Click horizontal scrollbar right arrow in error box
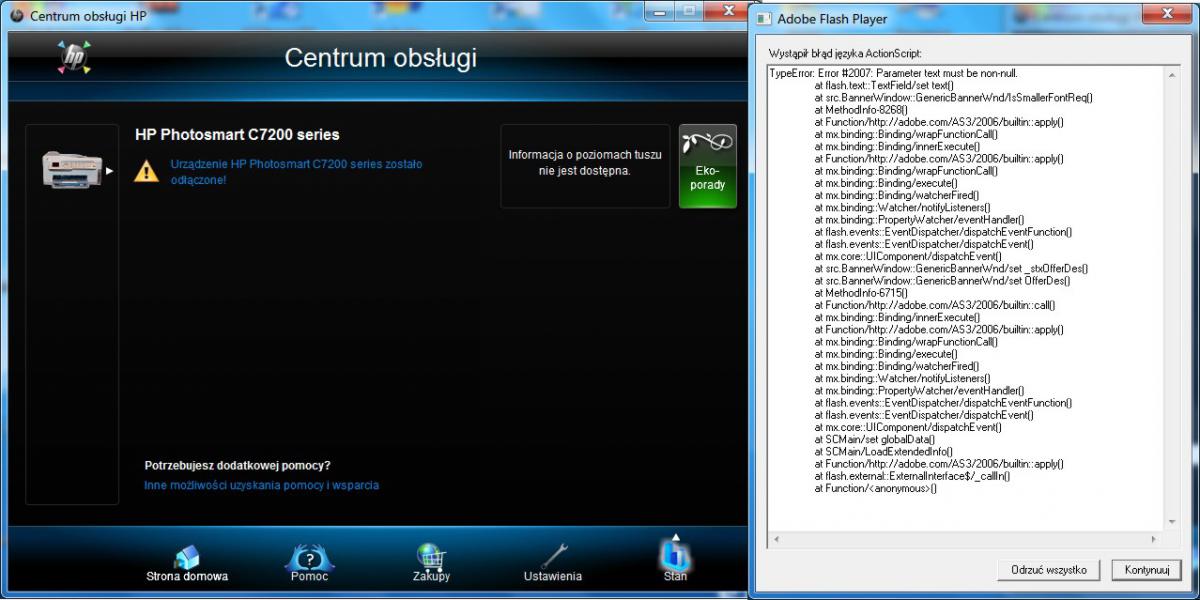 (x=1154, y=539)
